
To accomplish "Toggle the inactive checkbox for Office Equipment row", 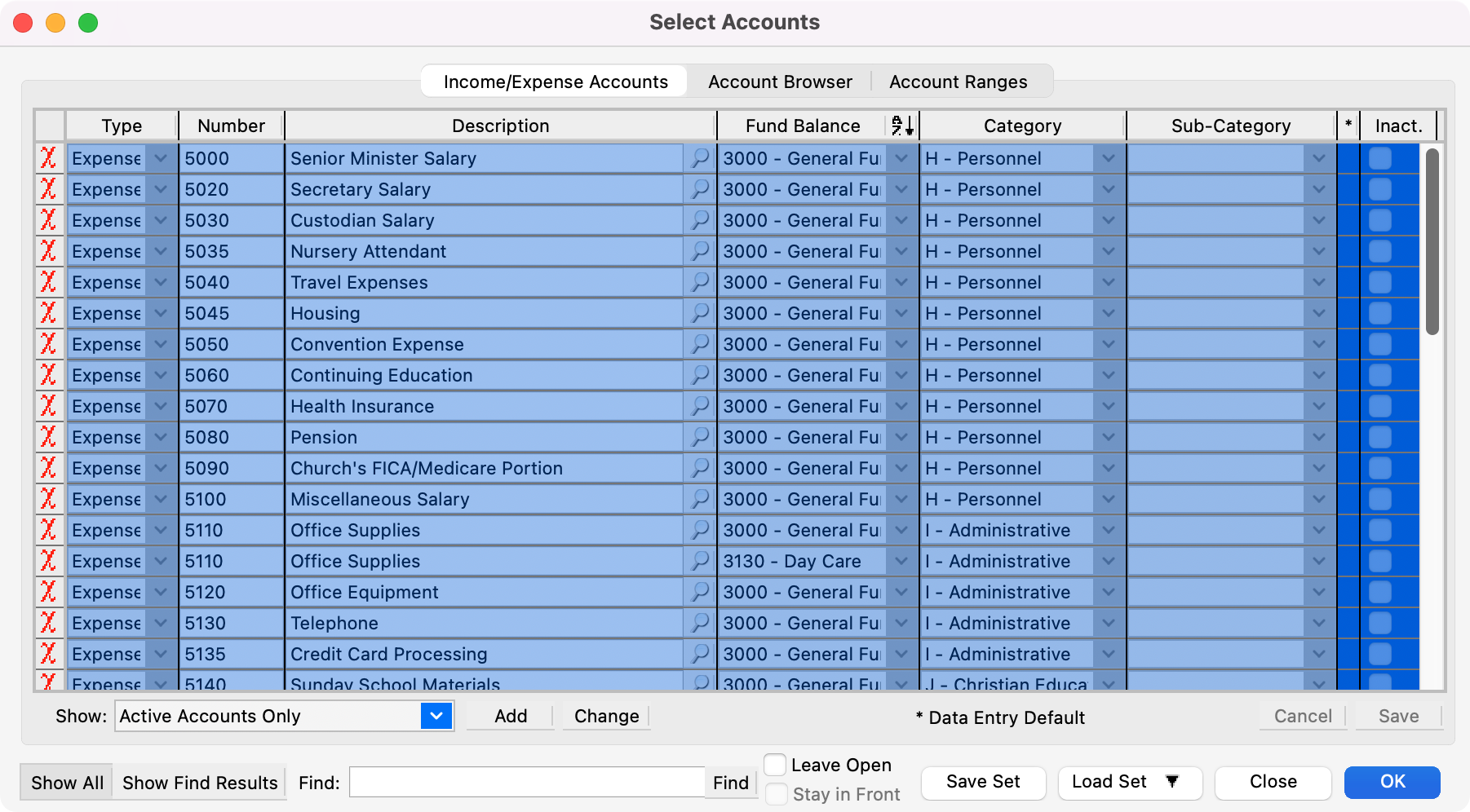I will pyautogui.click(x=1380, y=592).
